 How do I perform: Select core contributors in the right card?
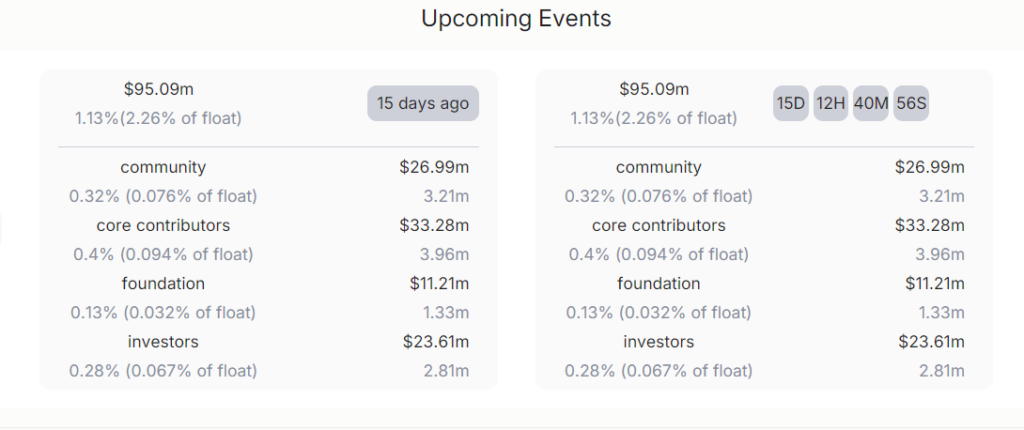point(658,226)
